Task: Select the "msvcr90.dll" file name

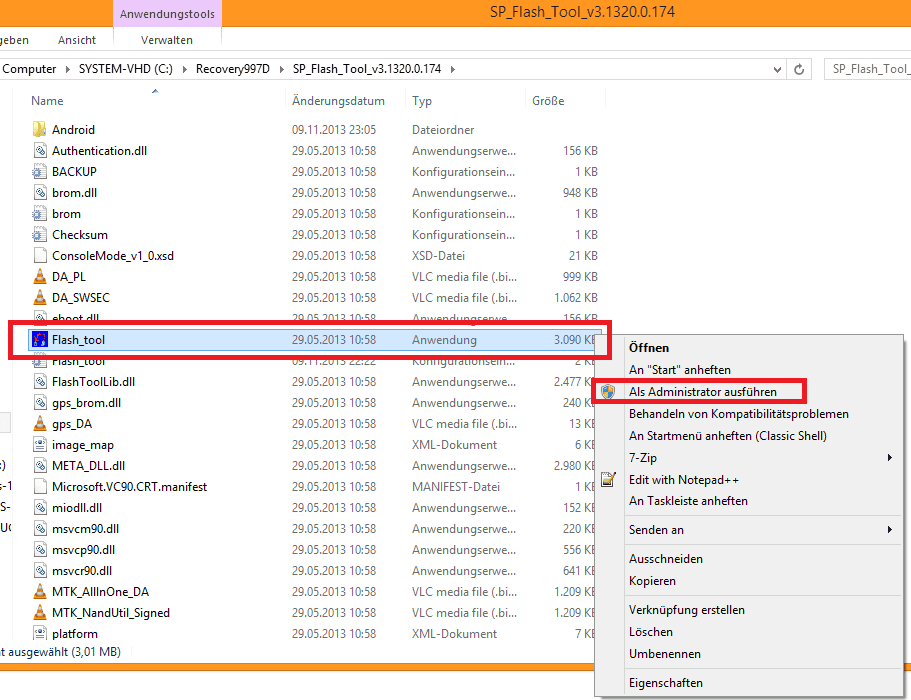Action: (x=82, y=570)
